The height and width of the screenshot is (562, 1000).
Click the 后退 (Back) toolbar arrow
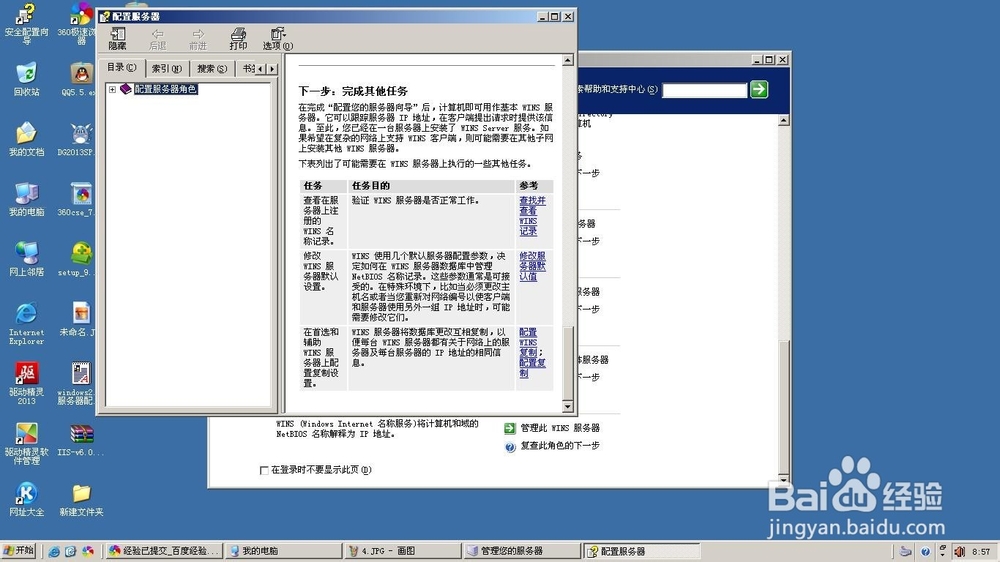(158, 38)
